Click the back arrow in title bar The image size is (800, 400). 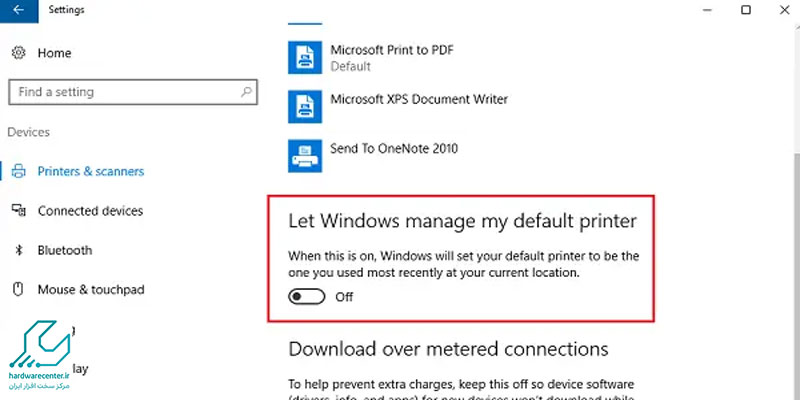[x=20, y=10]
